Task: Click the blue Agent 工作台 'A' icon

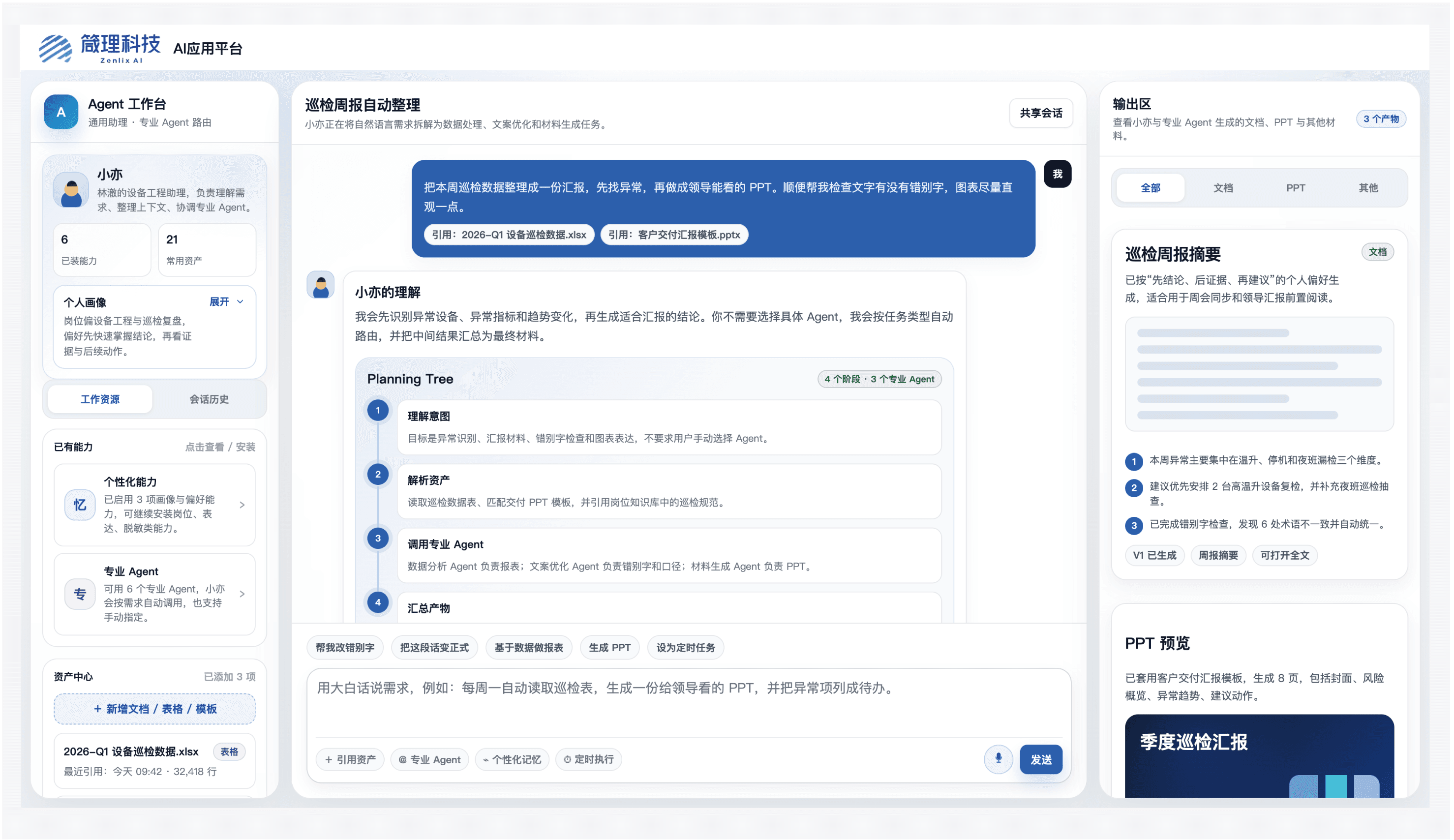Action: (61, 112)
